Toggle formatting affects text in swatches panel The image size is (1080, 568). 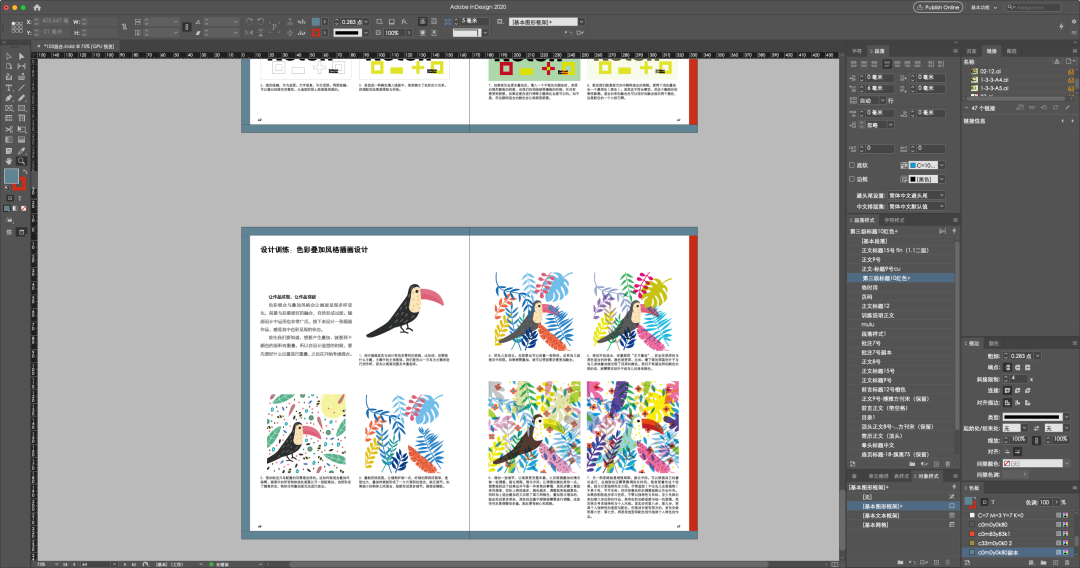(x=993, y=502)
